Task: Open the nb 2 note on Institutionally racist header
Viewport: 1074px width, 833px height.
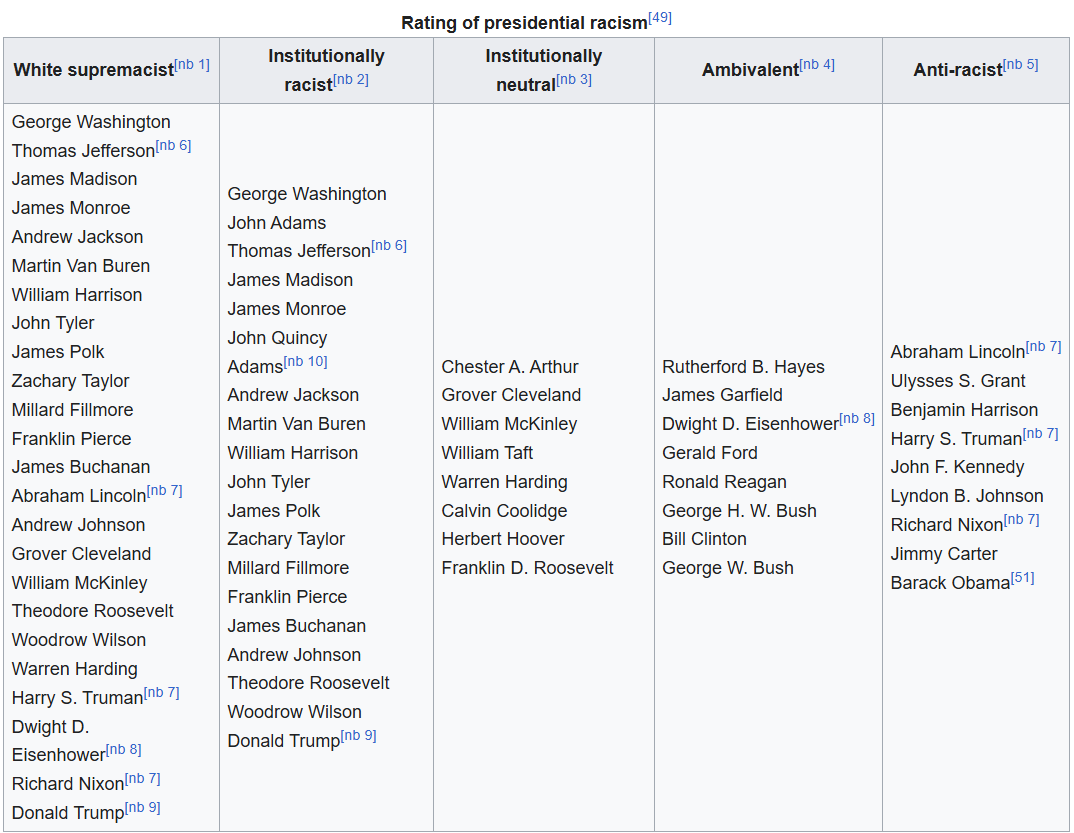Action: tap(351, 80)
